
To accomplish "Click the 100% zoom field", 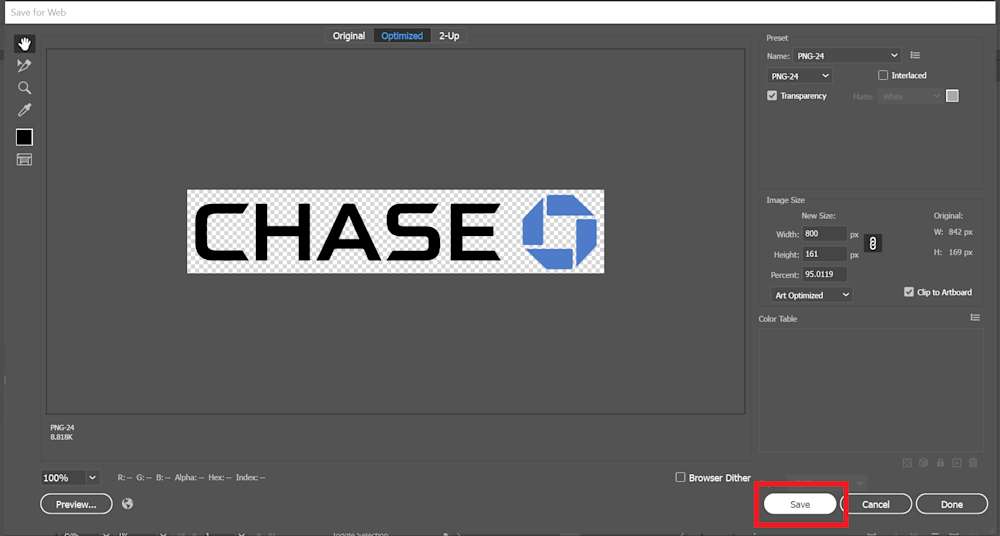I will (64, 477).
